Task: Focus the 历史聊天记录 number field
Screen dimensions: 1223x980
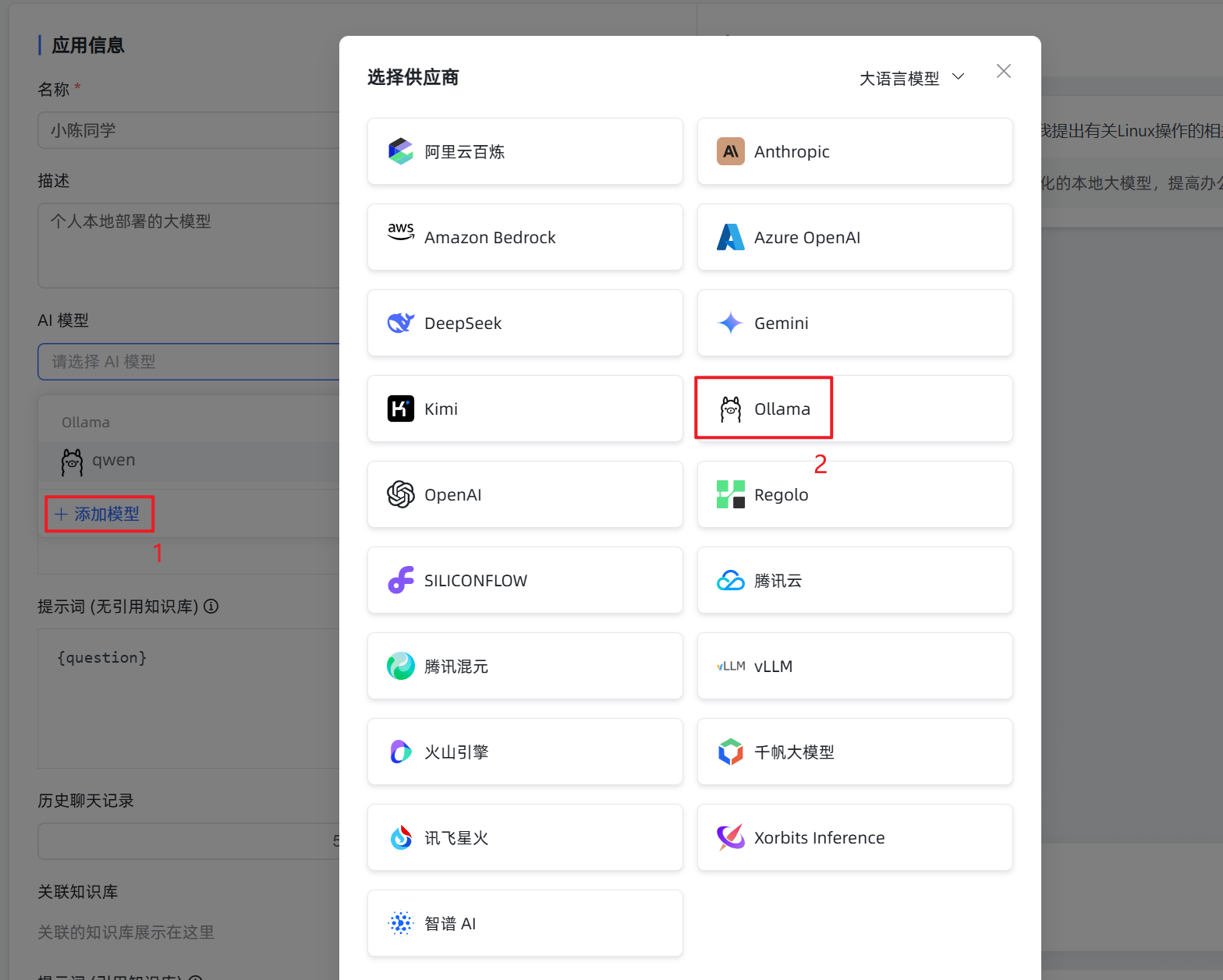Action: [189, 841]
